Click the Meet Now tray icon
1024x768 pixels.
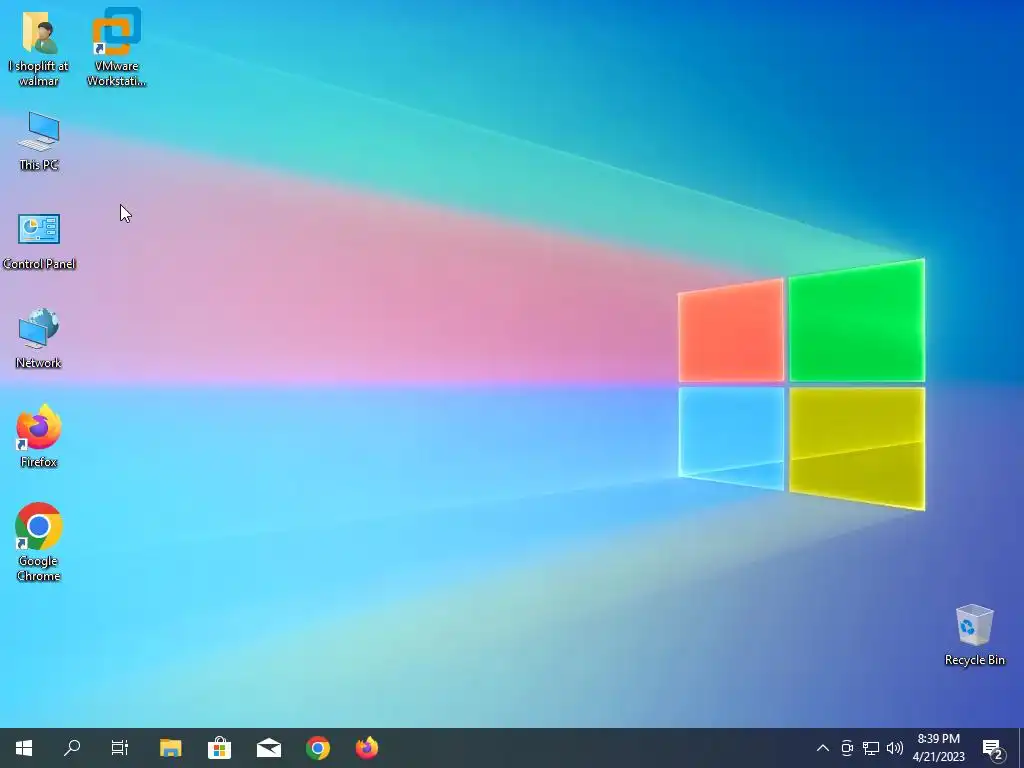(x=847, y=748)
